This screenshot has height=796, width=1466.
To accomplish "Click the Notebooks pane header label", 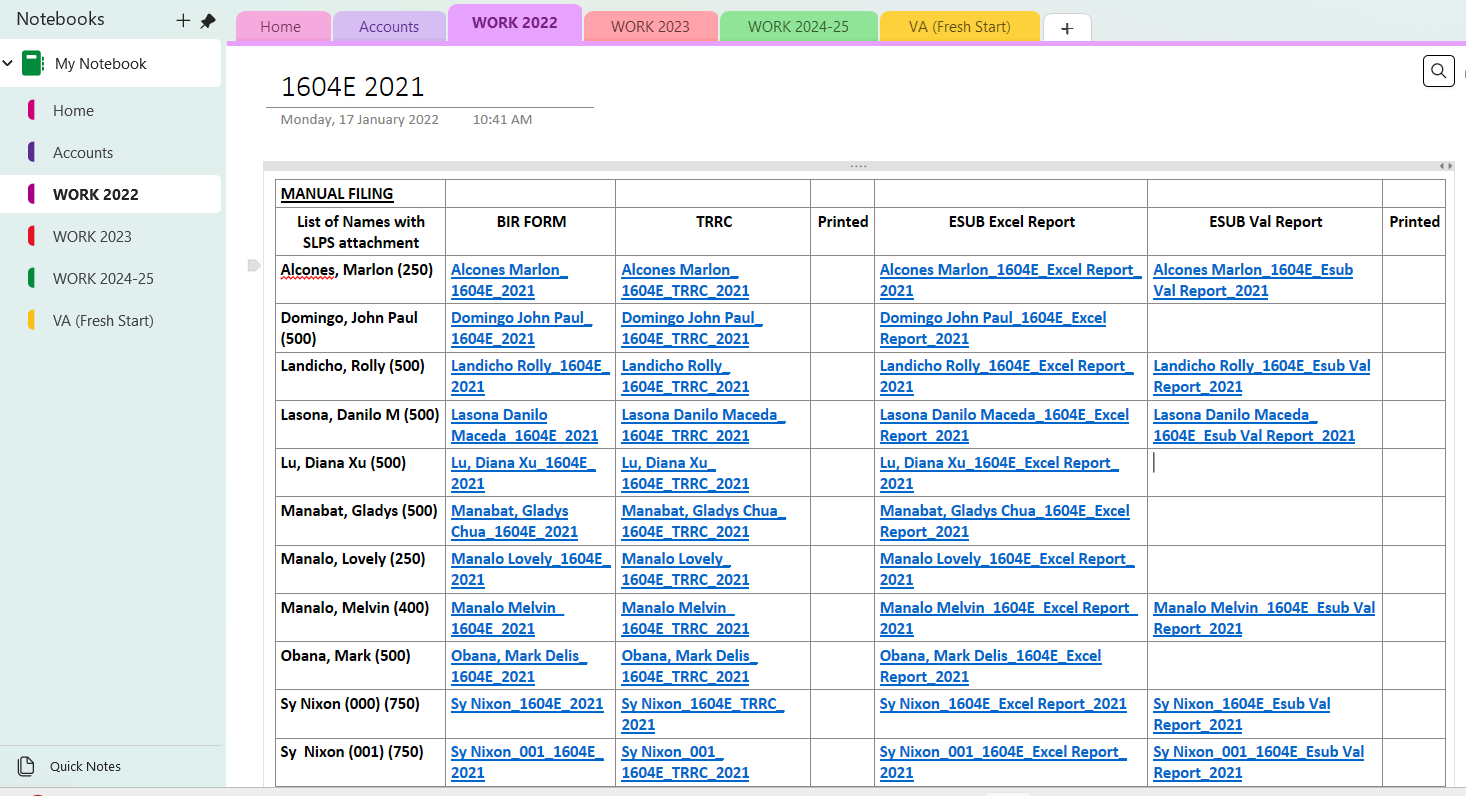I will [x=60, y=19].
